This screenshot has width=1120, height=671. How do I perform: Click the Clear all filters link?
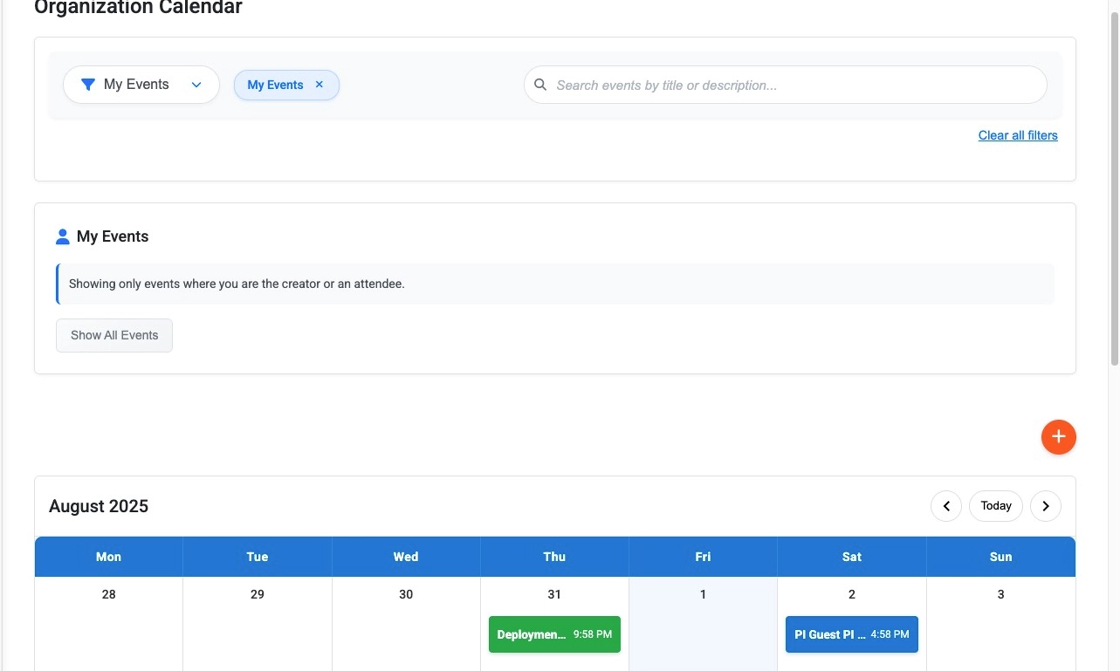tap(1017, 136)
